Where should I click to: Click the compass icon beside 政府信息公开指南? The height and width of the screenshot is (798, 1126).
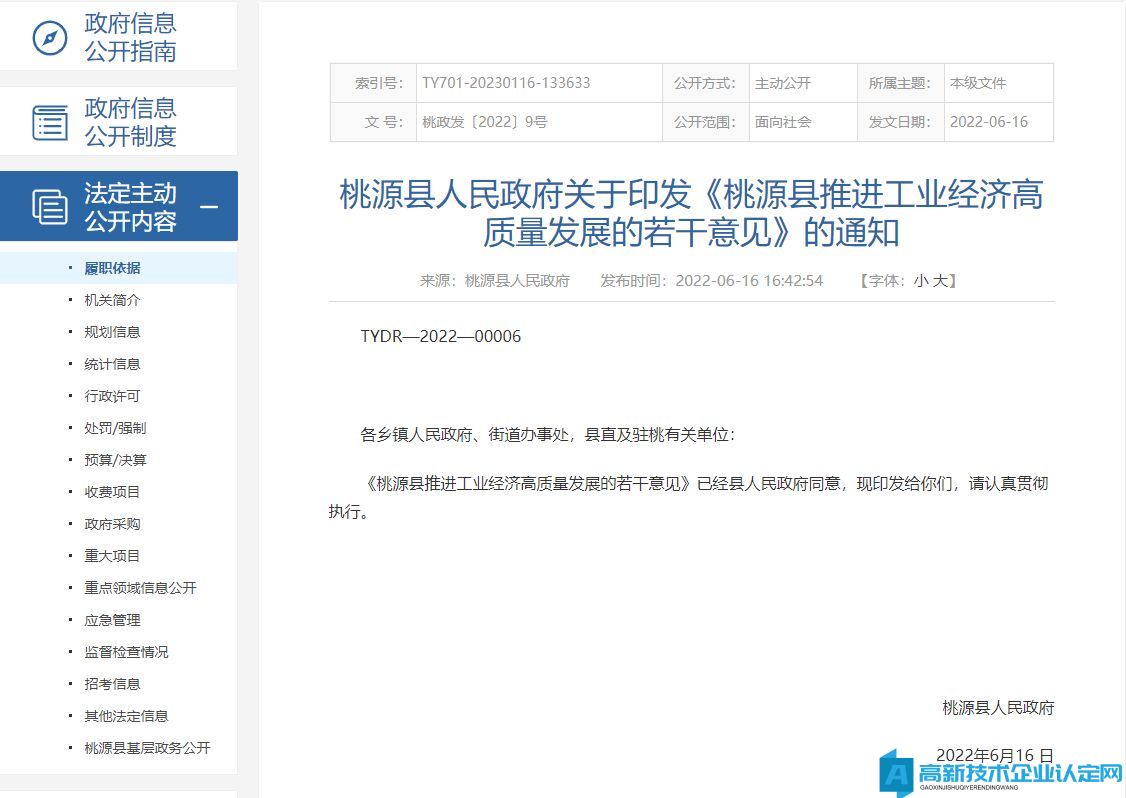click(49, 38)
